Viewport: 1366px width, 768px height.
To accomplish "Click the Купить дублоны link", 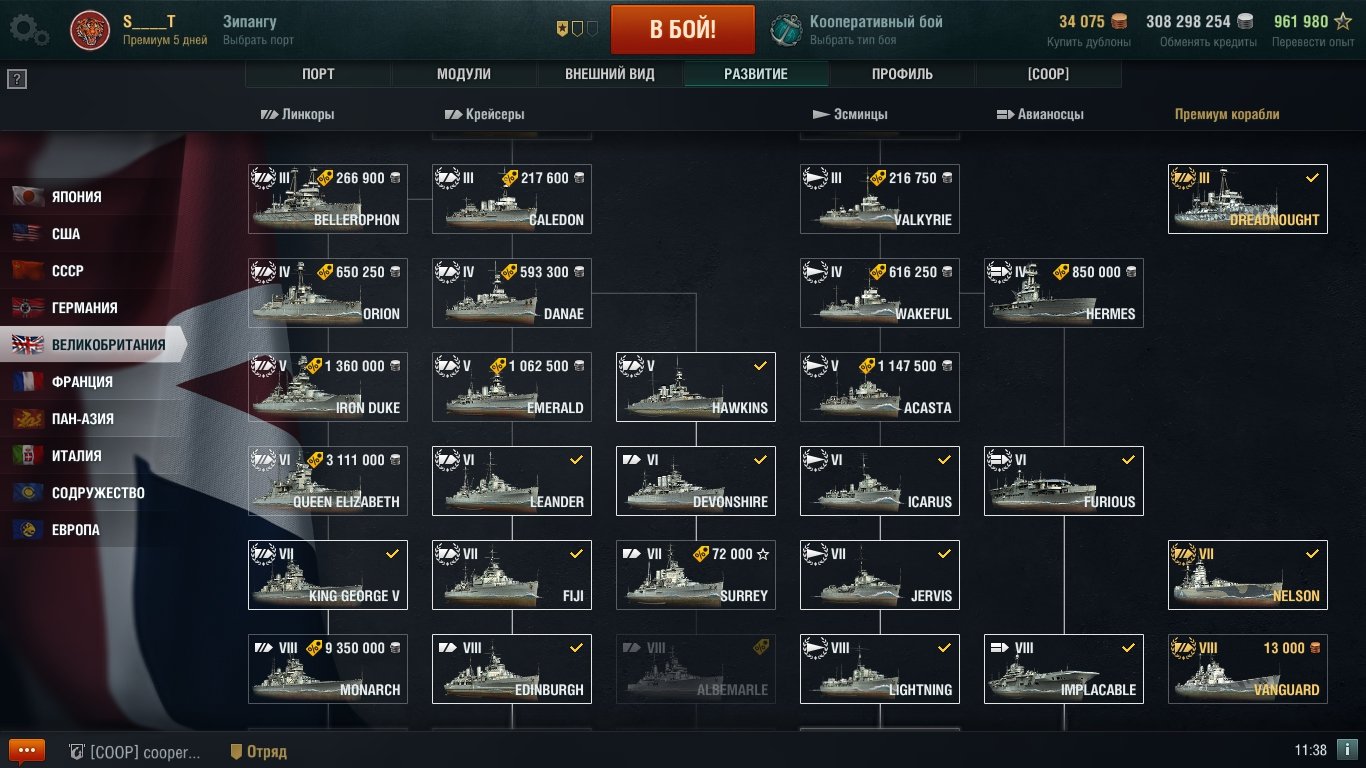I will click(1089, 42).
